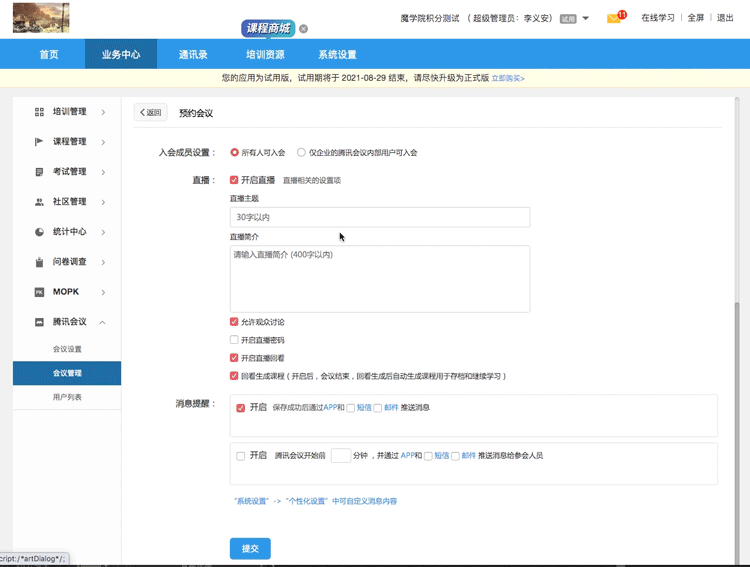750x567 pixels.
Task: Toggle the 开启直播 checkbox
Action: pyautogui.click(x=234, y=180)
